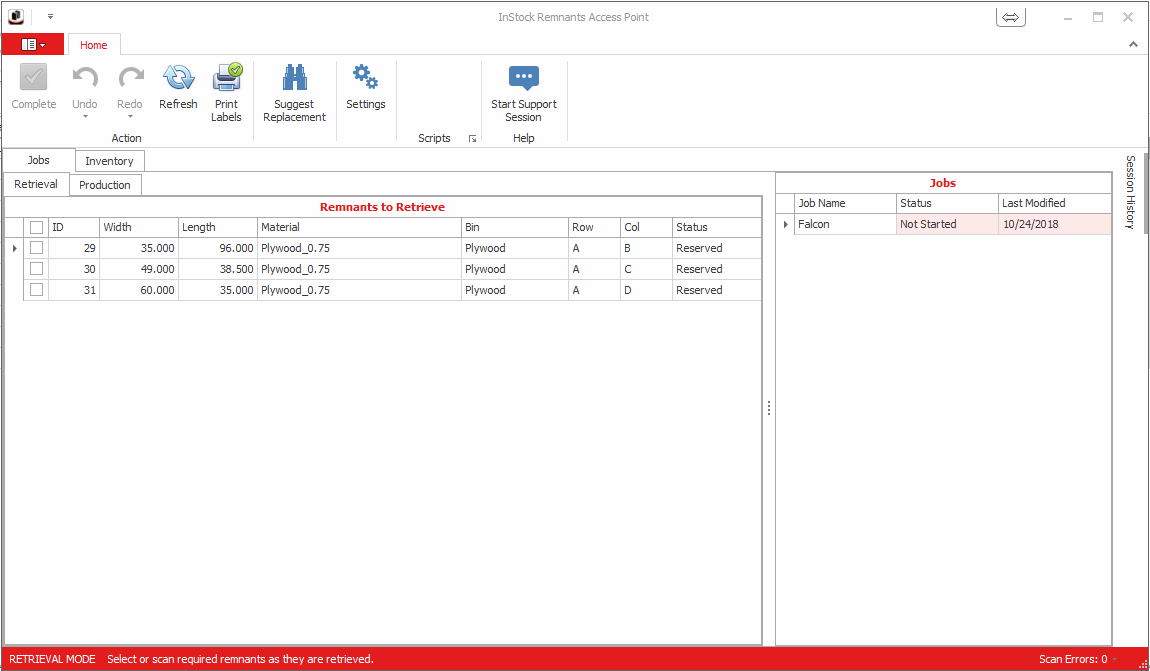
Task: Click the Undo arrow icon
Action: click(x=85, y=79)
